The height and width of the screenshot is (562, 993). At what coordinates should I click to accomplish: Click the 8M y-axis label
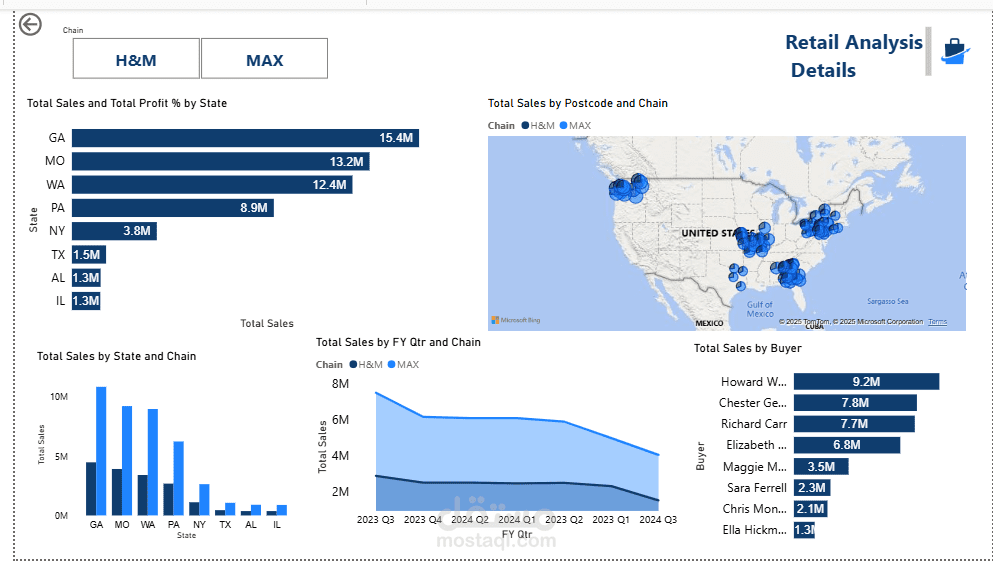click(340, 383)
